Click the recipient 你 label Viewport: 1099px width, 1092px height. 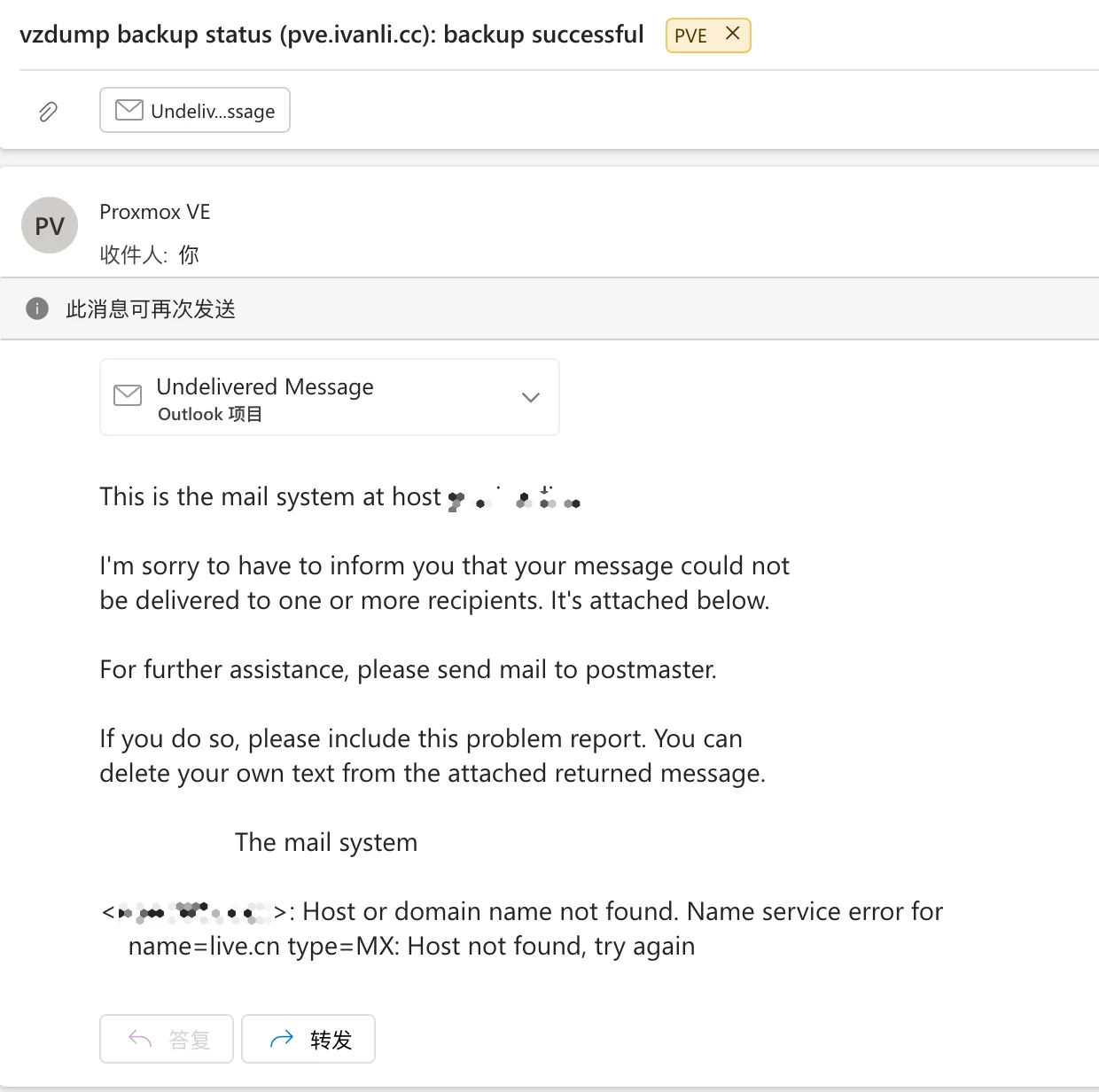pos(189,255)
